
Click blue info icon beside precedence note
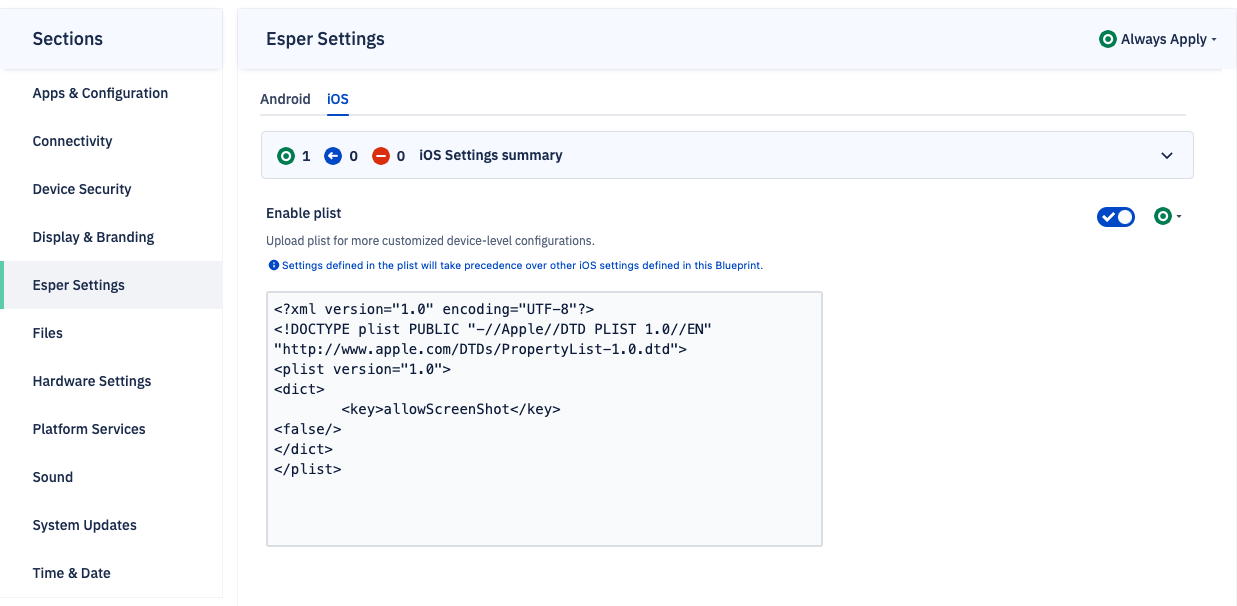pos(273,266)
